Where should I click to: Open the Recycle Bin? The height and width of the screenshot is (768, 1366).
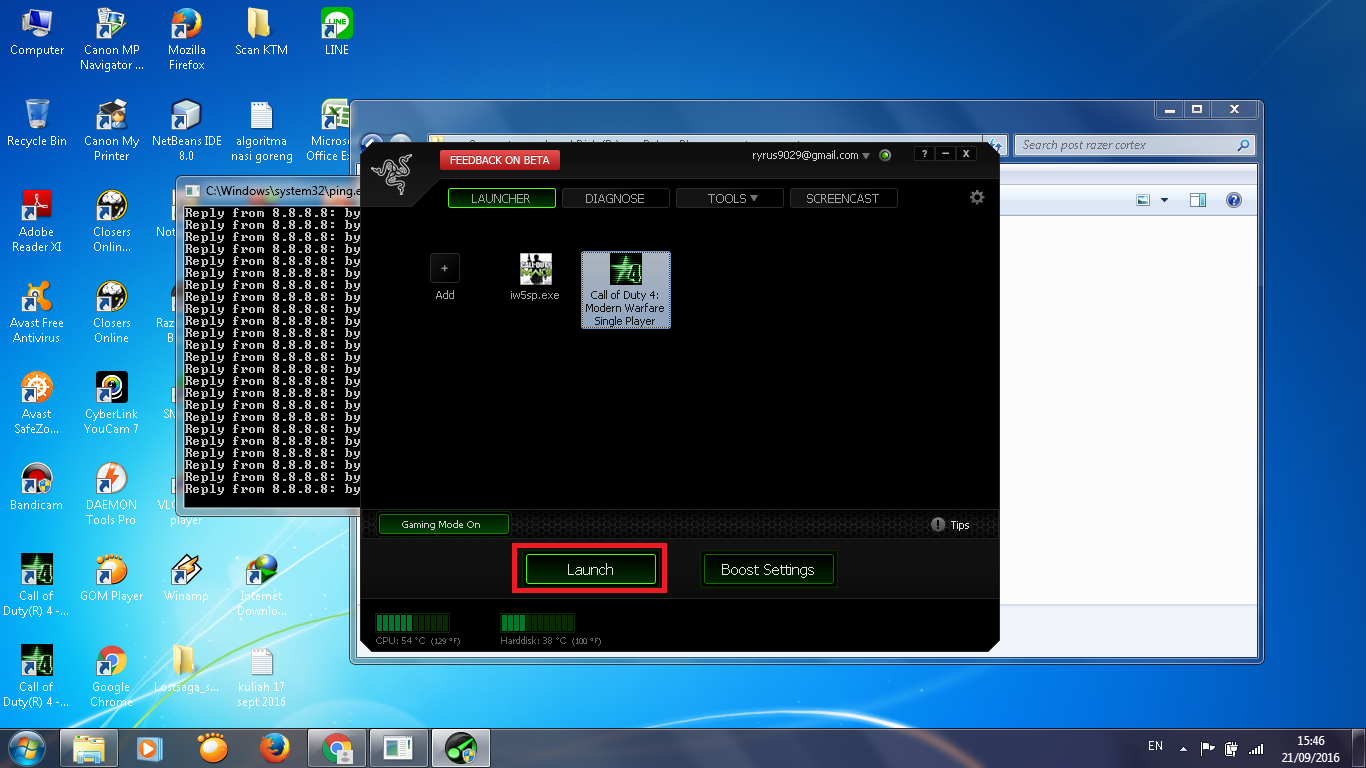[37, 123]
